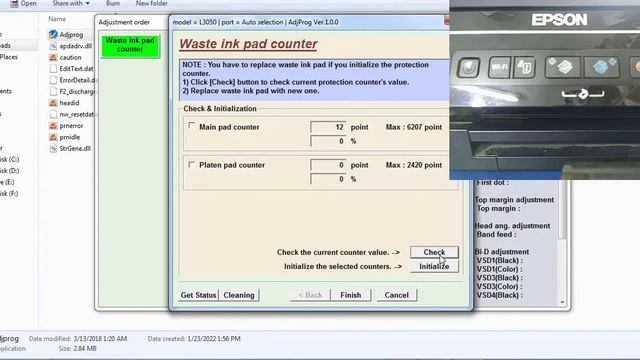Screen dimensions: 640x360
Task: Click the Main pad counter percent field
Action: point(328,141)
